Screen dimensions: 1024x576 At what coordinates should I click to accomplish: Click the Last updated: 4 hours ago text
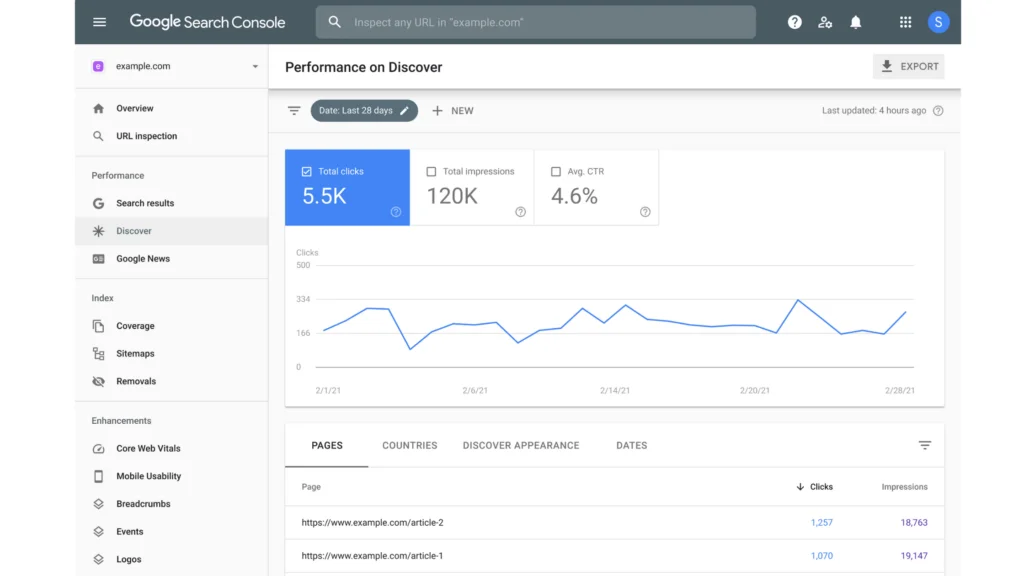[874, 110]
